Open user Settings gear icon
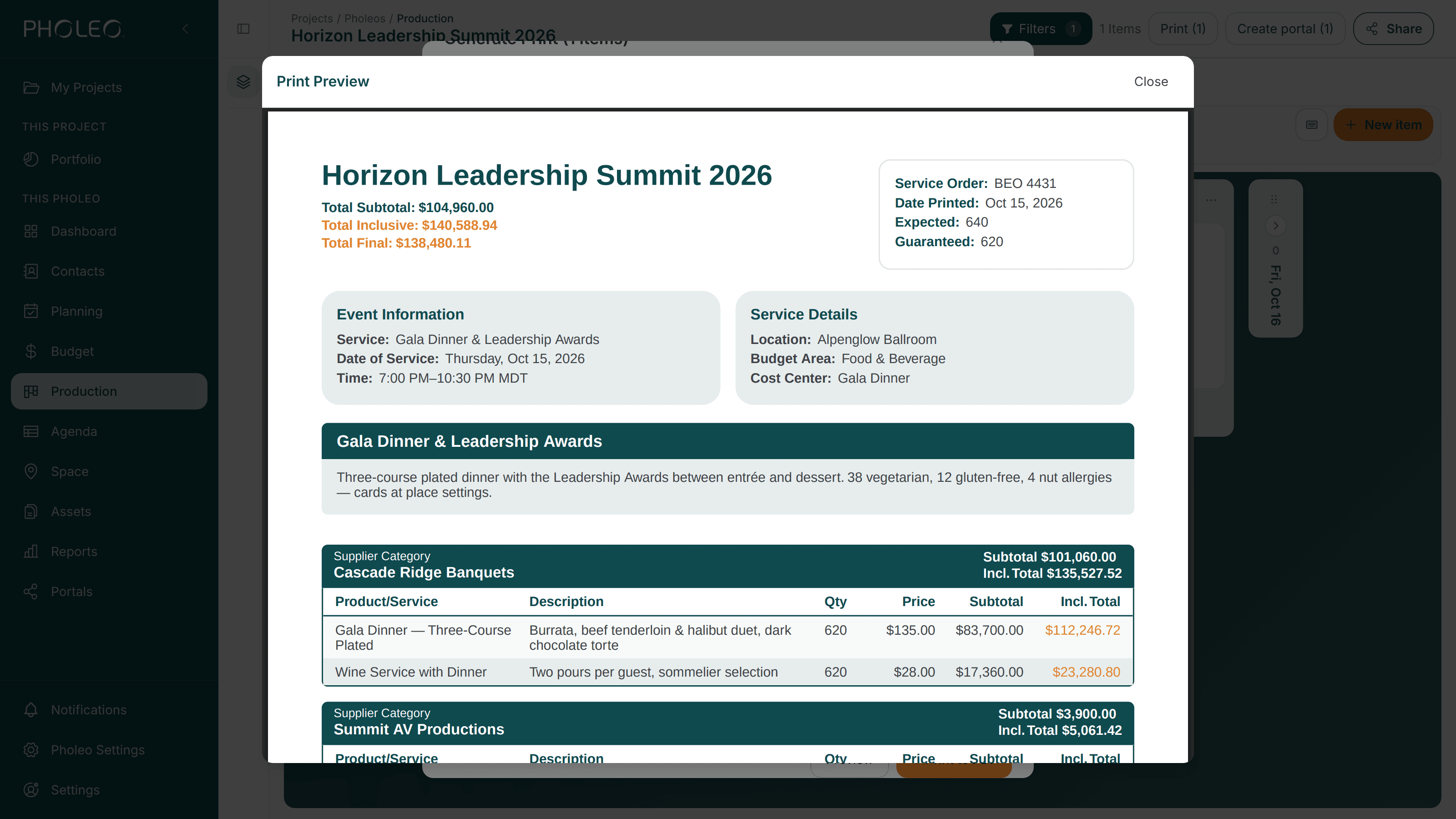This screenshot has height=819, width=1456. coord(31,790)
